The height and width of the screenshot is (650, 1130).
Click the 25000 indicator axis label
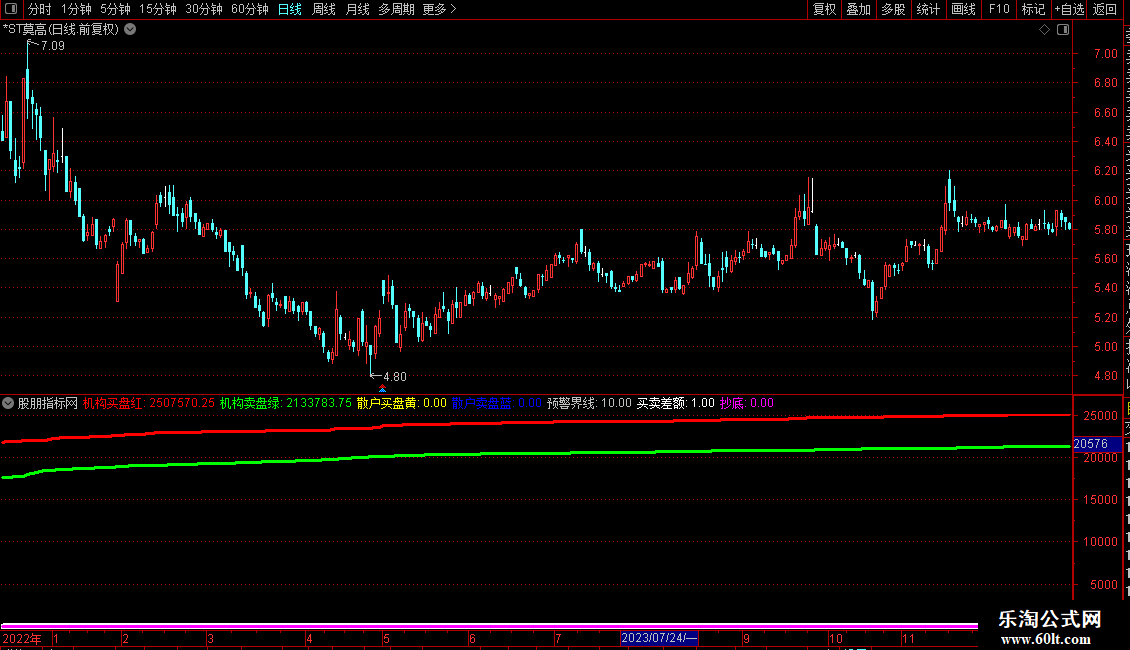coord(1100,416)
